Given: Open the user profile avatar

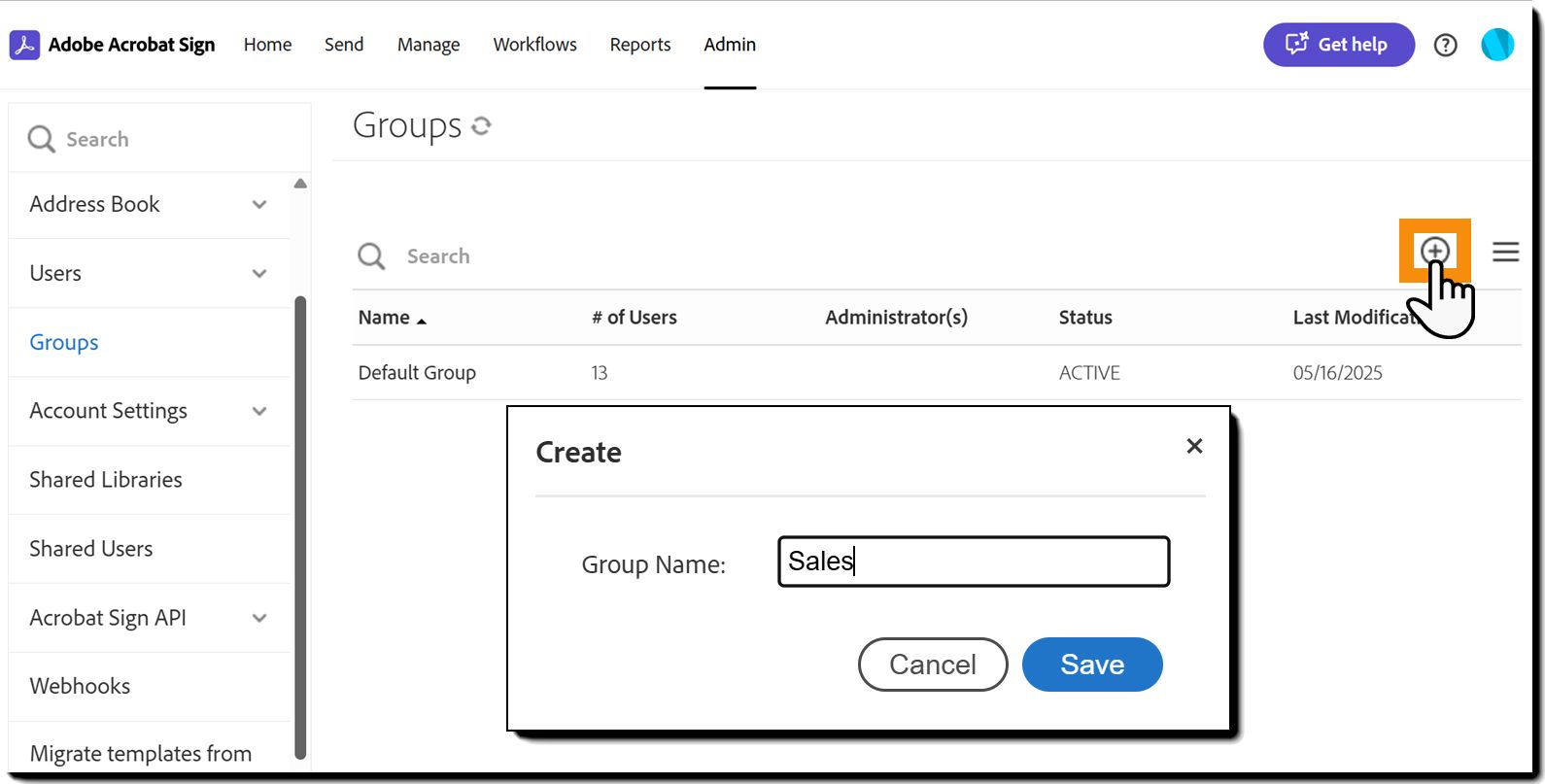Looking at the screenshot, I should (1496, 45).
